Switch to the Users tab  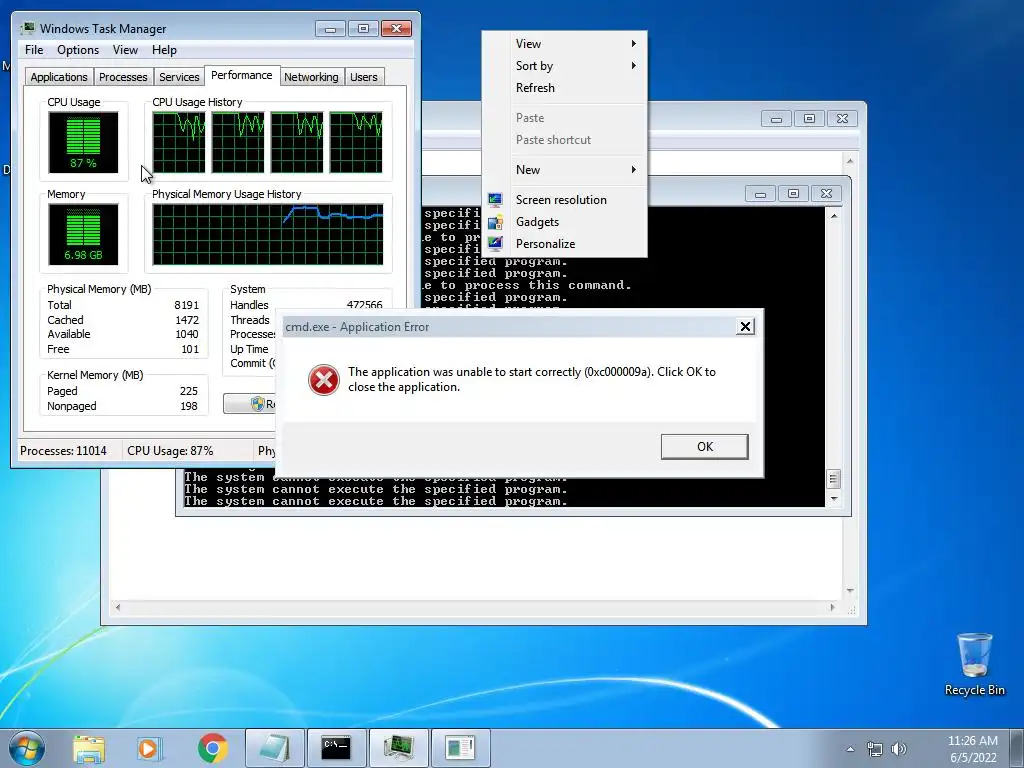point(364,77)
